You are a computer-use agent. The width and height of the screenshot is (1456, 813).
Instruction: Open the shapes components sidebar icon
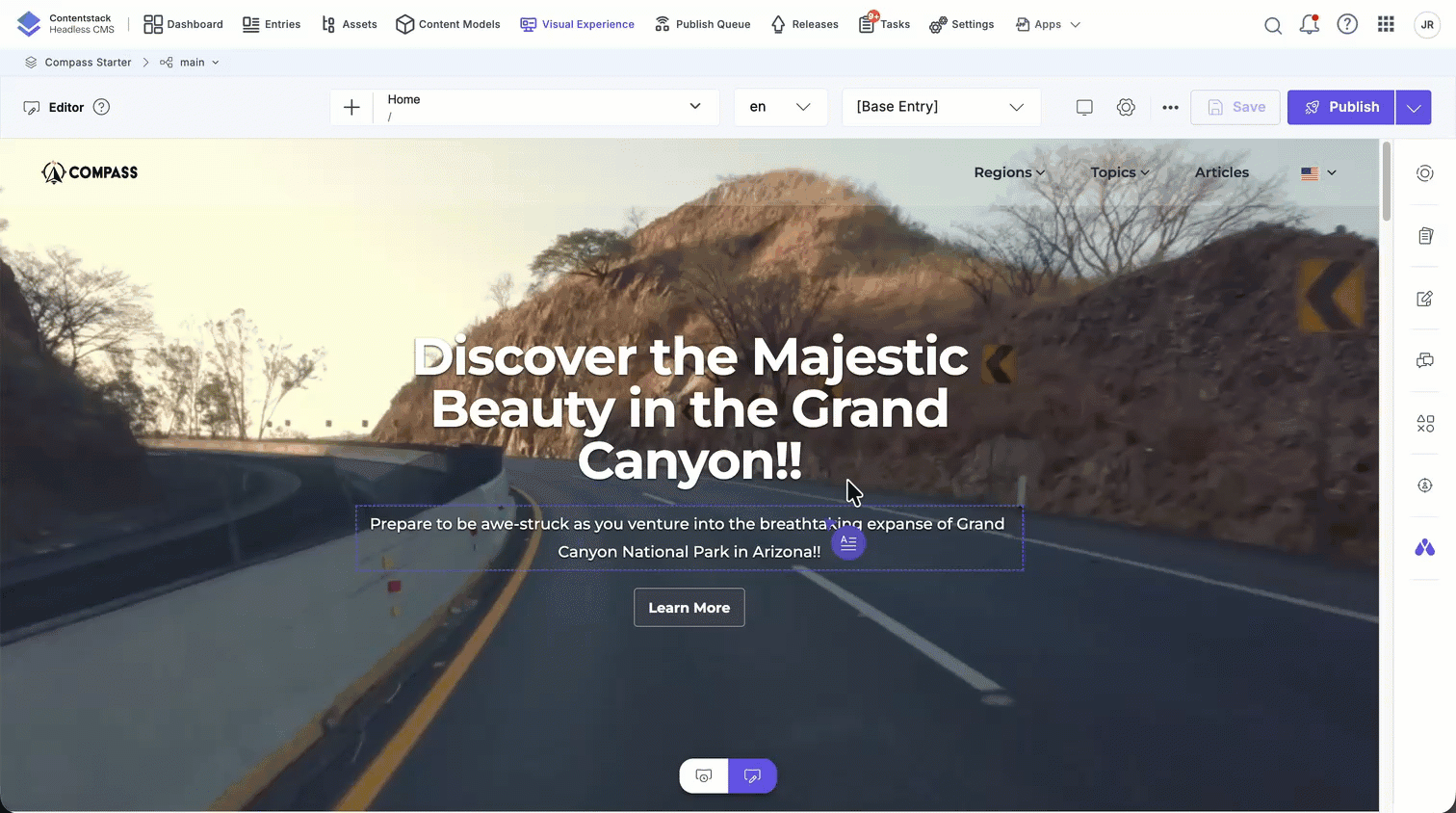click(1425, 424)
